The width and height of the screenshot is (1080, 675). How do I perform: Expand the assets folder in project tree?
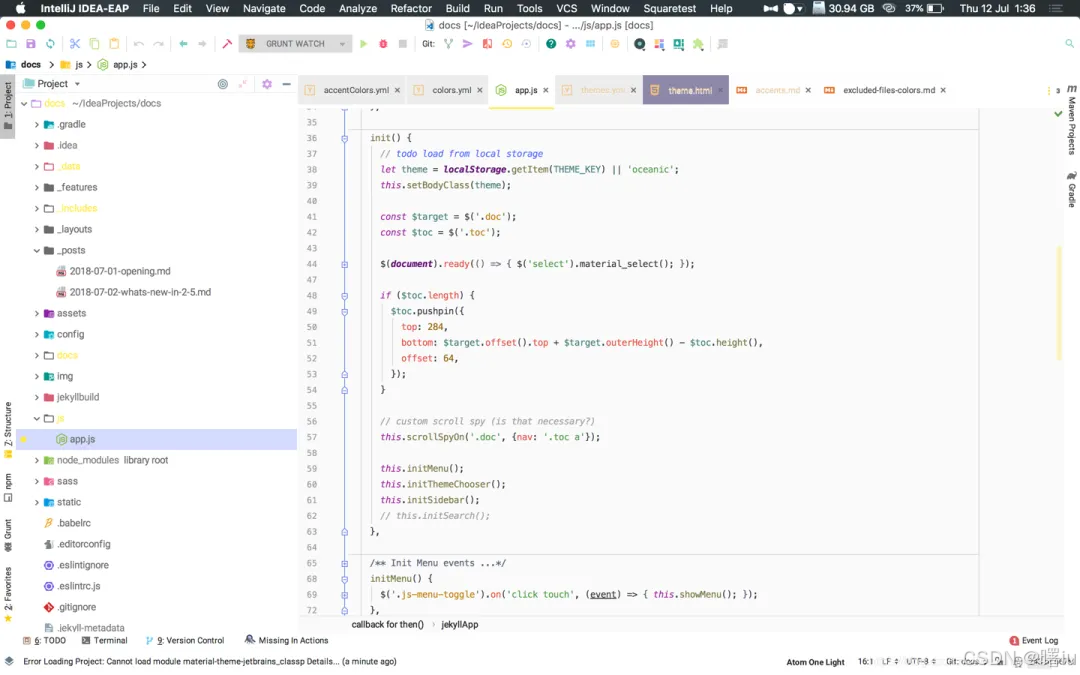click(x=37, y=313)
